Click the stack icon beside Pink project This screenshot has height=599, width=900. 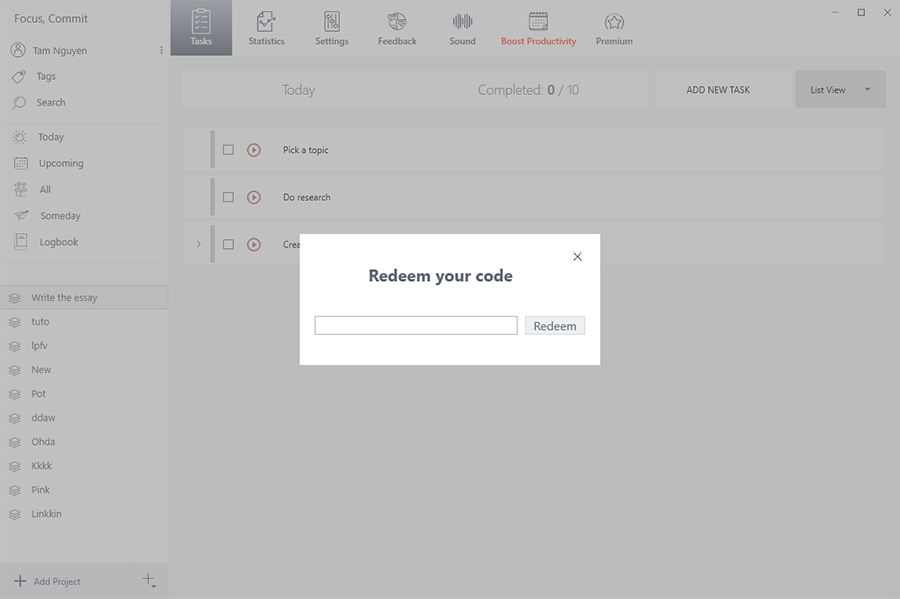click(15, 490)
